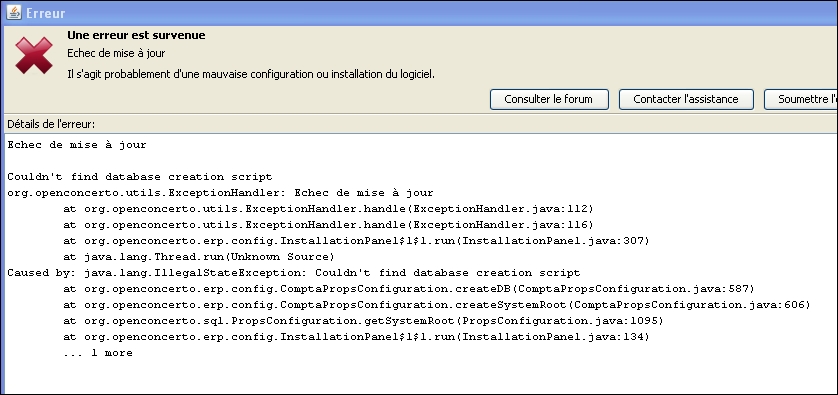Click the 'Une erreur est survenue' heading

pos(136,35)
